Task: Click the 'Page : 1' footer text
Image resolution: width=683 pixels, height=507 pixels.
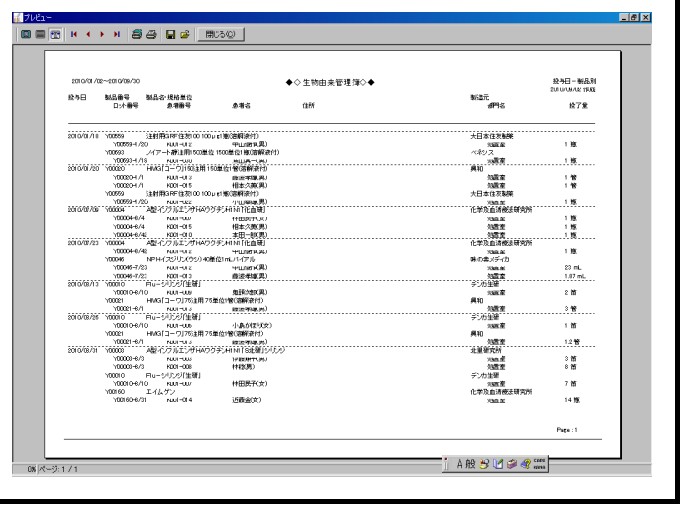Action: [567, 430]
